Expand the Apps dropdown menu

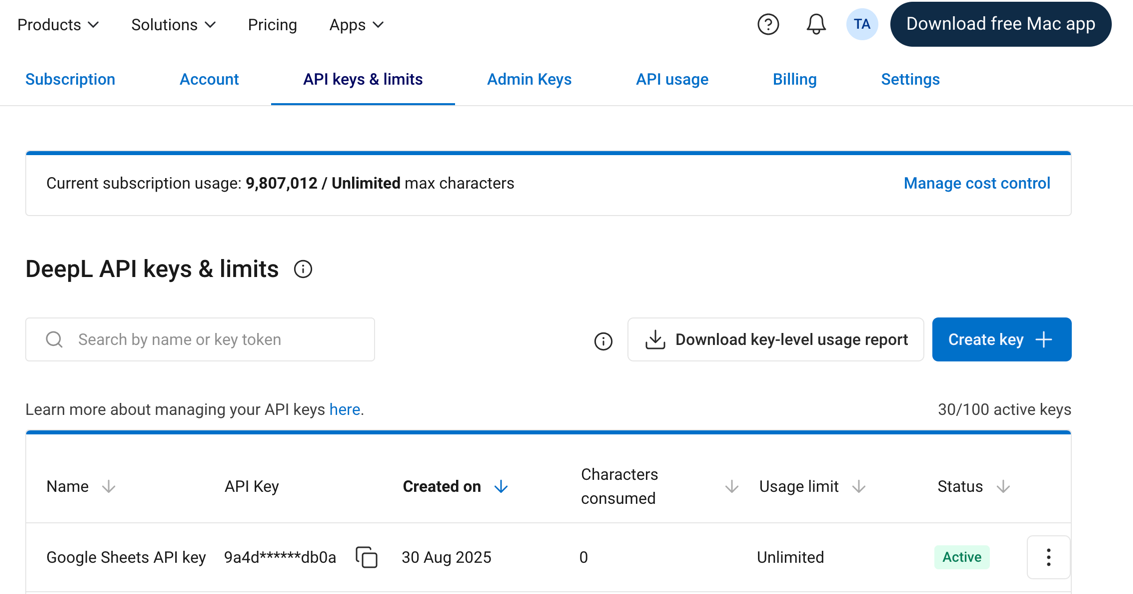(356, 25)
